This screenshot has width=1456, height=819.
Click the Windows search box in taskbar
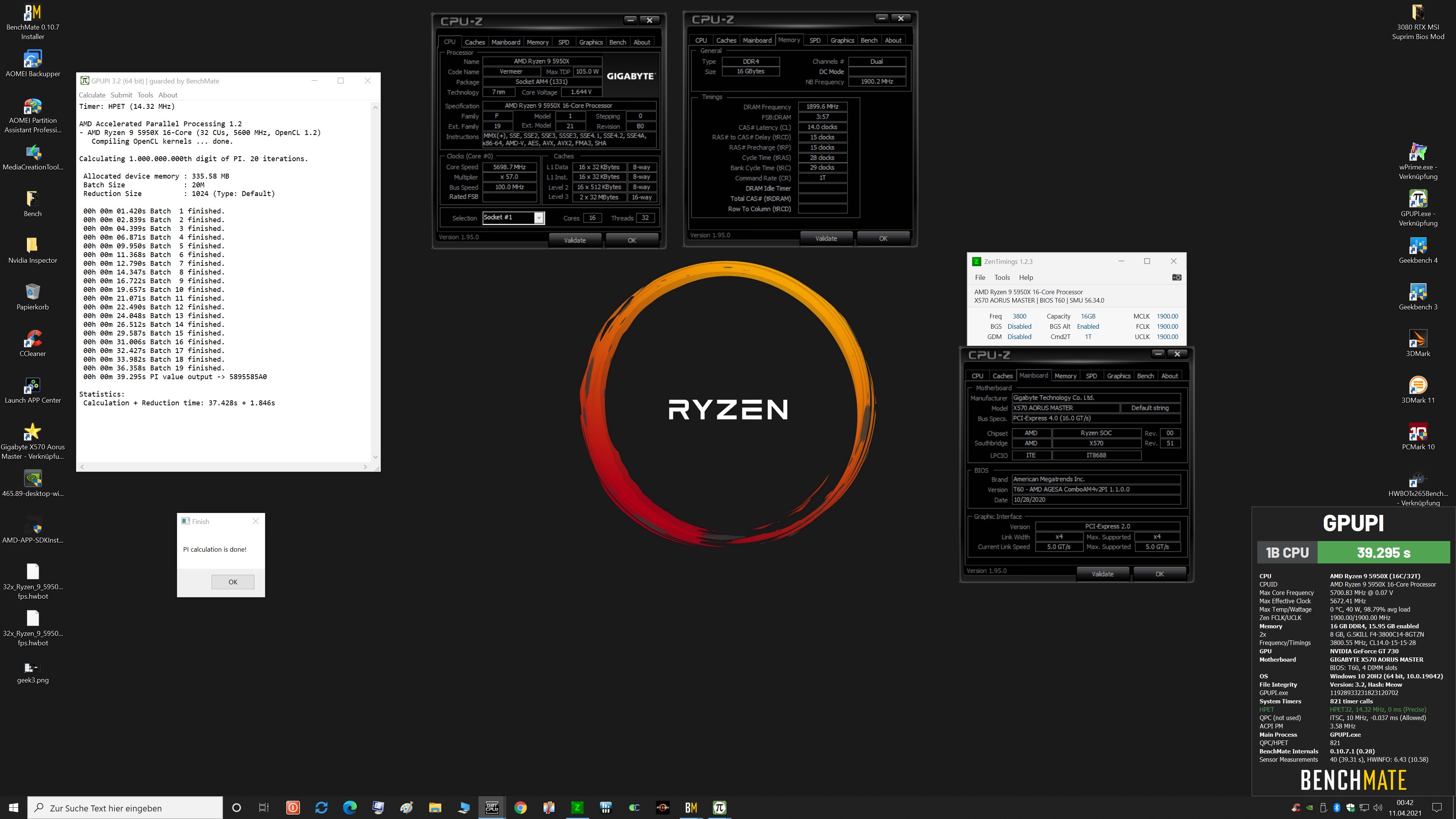(126, 808)
